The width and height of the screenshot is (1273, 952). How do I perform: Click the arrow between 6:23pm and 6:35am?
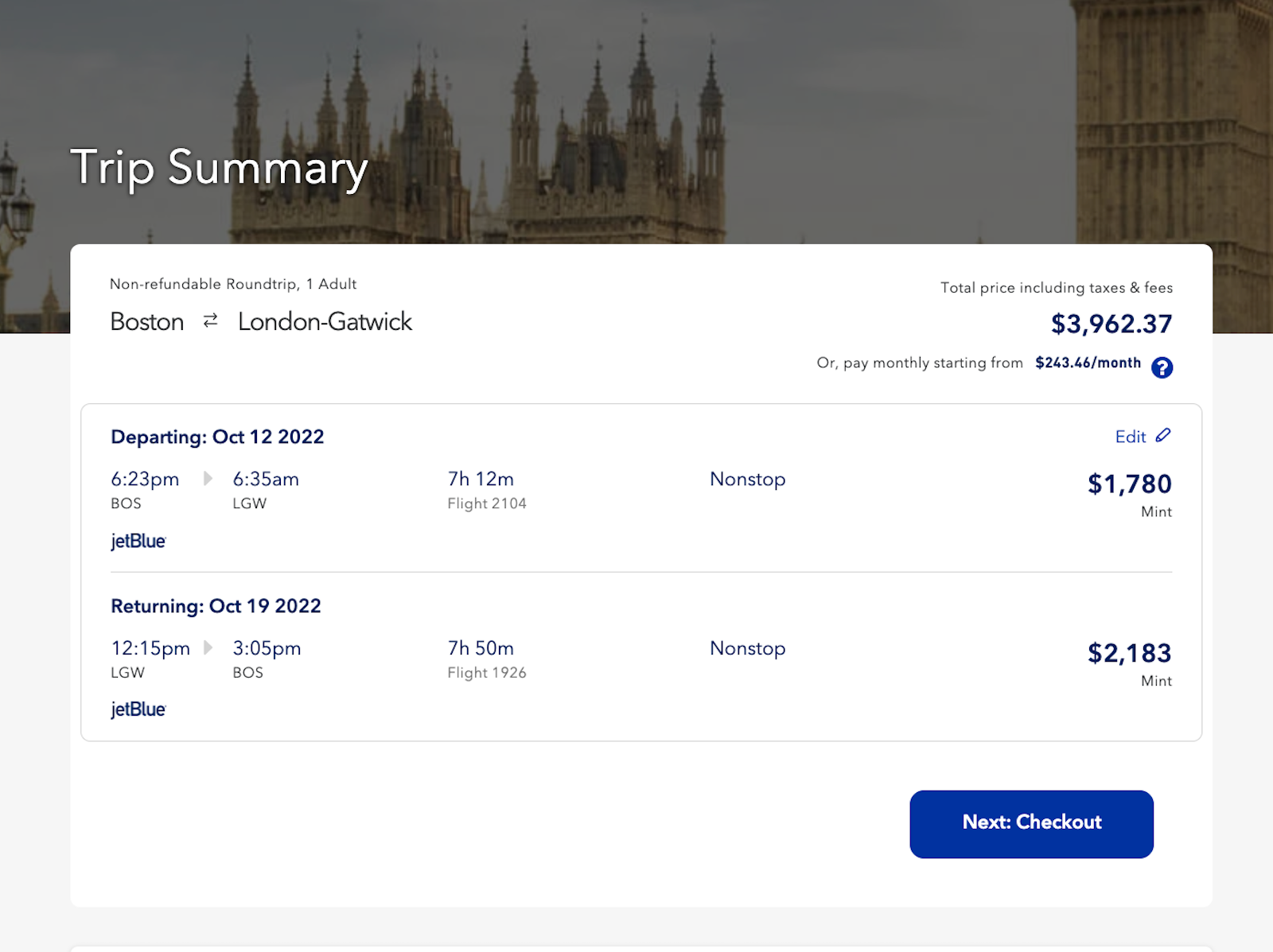pos(207,479)
